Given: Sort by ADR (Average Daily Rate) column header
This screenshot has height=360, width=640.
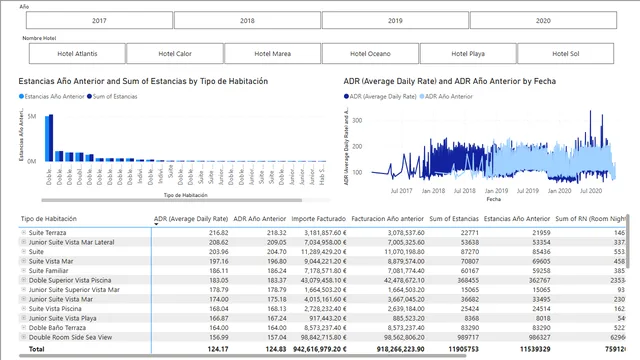Looking at the screenshot, I should [x=191, y=219].
